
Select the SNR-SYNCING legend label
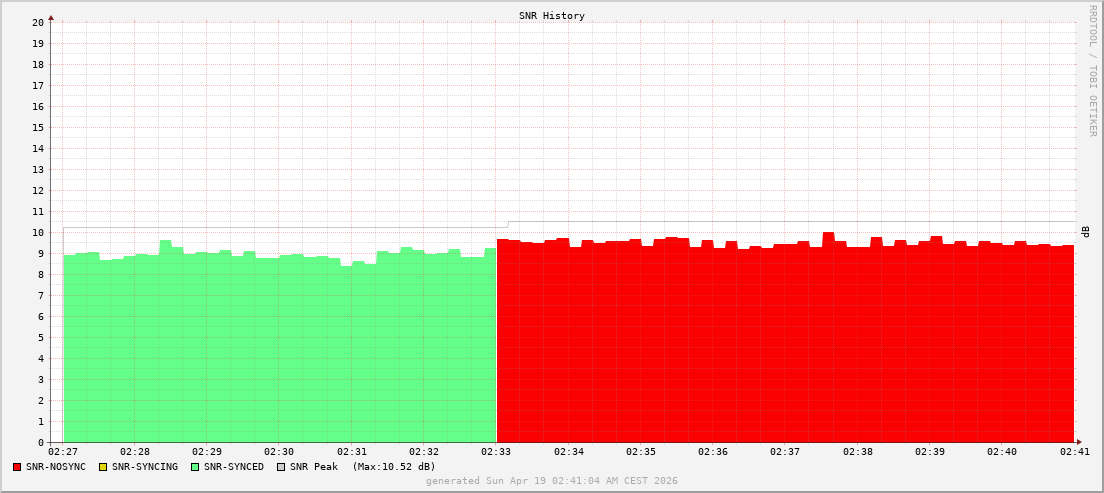click(x=144, y=467)
